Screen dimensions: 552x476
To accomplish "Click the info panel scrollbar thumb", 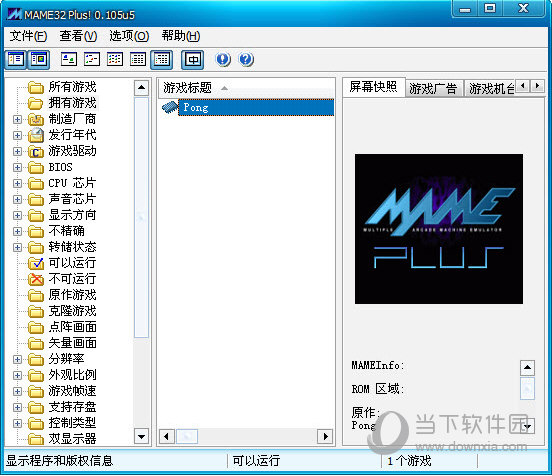I will (x=527, y=389).
